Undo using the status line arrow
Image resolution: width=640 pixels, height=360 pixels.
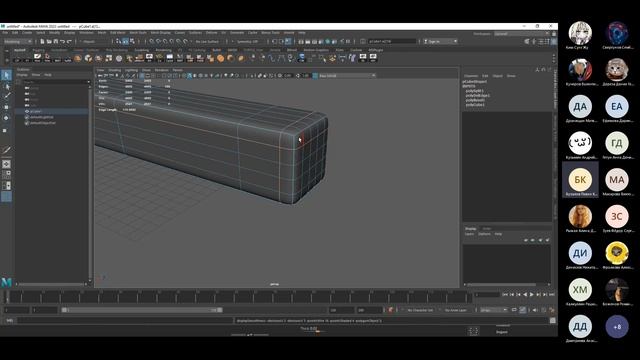pos(62,41)
